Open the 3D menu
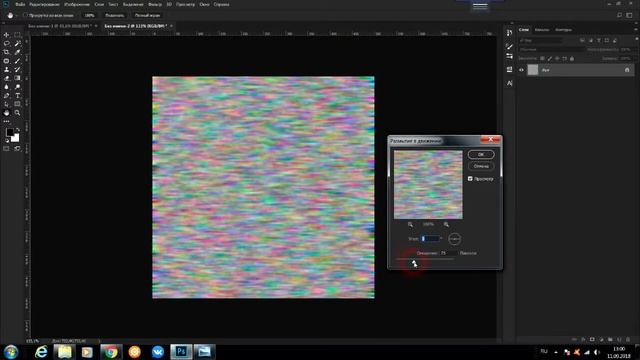Viewport: 640px width, 360px height. point(169,4)
